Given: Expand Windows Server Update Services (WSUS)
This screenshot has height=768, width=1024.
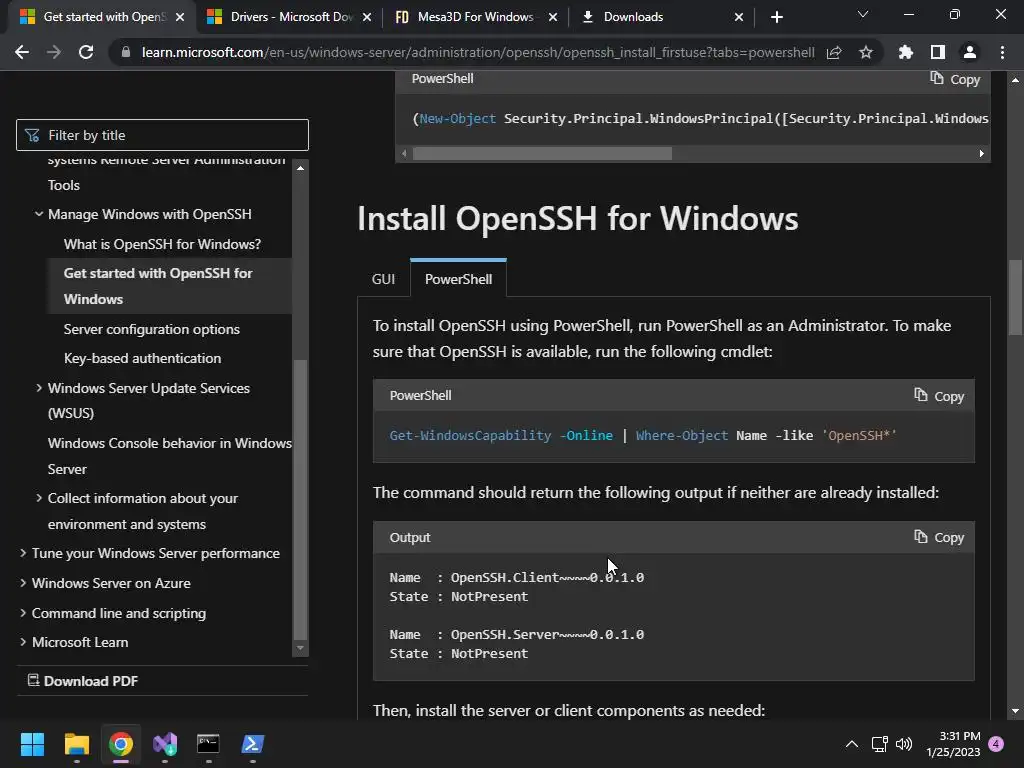Looking at the screenshot, I should (39, 388).
